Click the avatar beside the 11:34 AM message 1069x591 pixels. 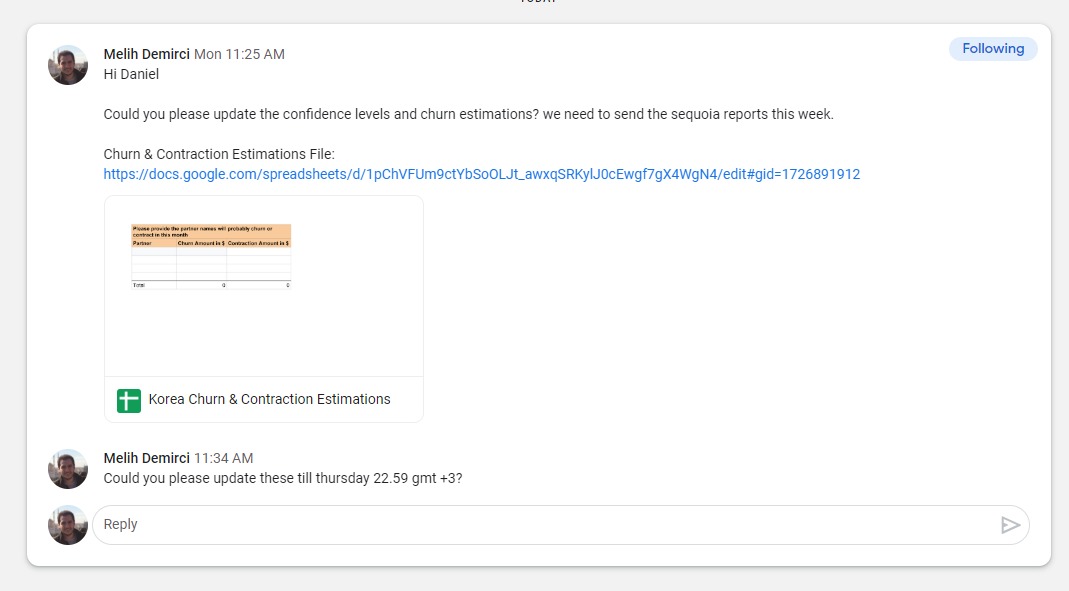pyautogui.click(x=68, y=469)
